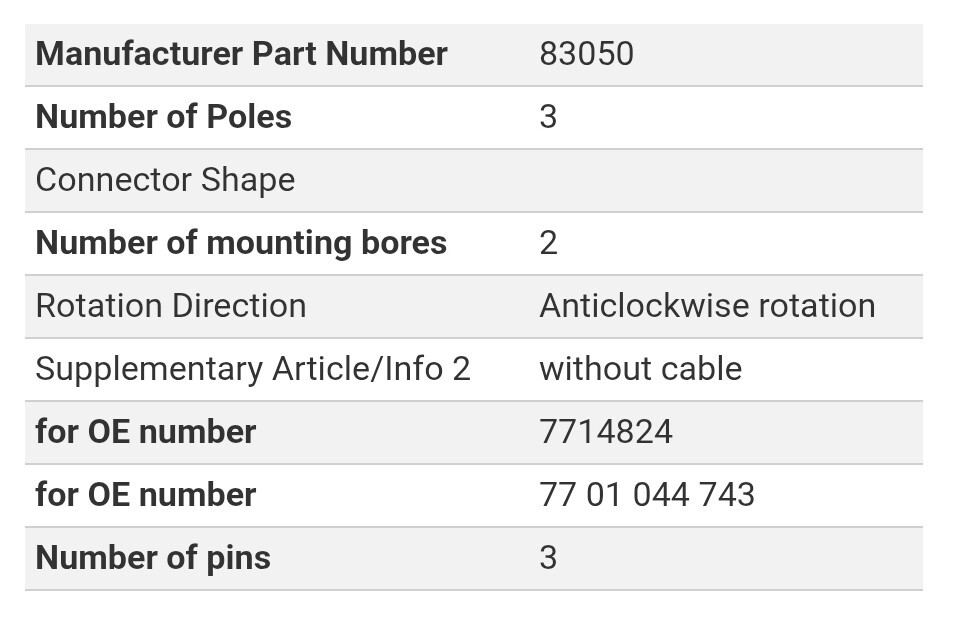The image size is (953, 619).
Task: Click the Connector Shape label
Action: point(165,180)
